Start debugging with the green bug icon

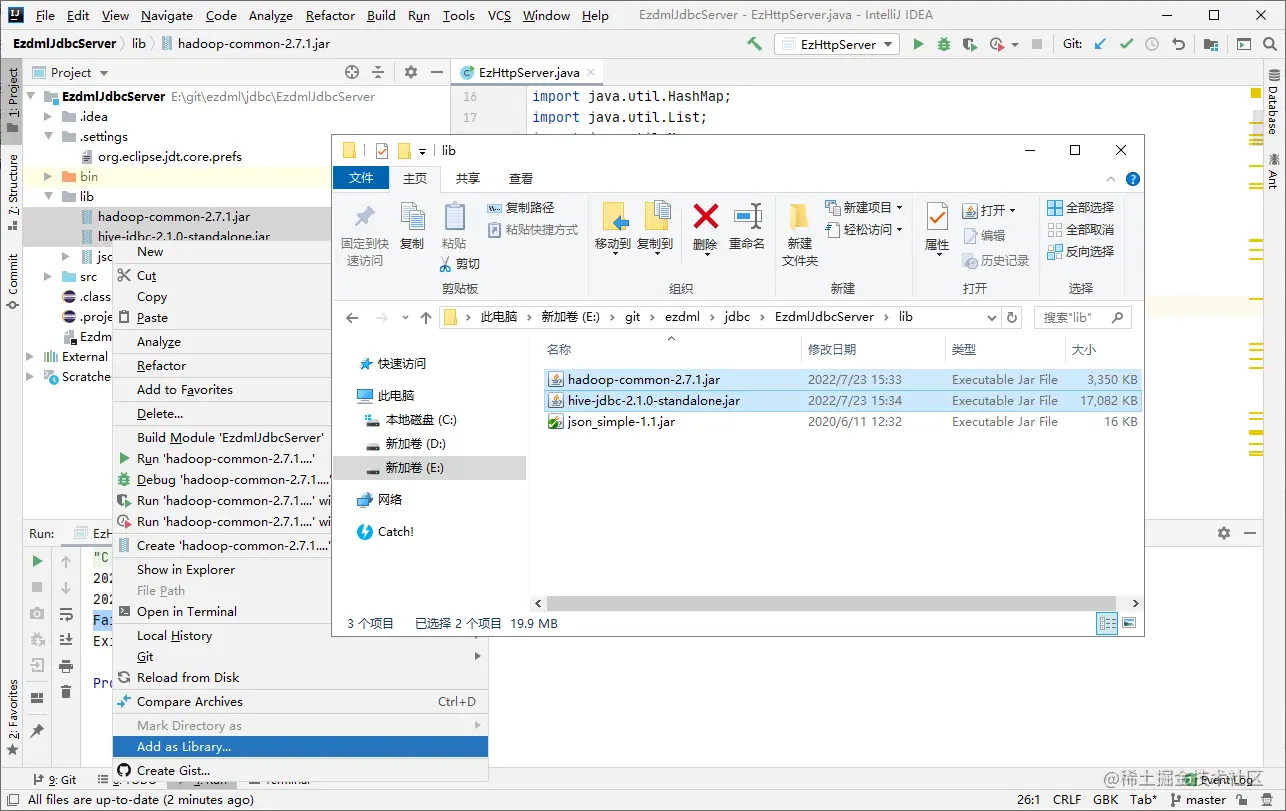[944, 44]
